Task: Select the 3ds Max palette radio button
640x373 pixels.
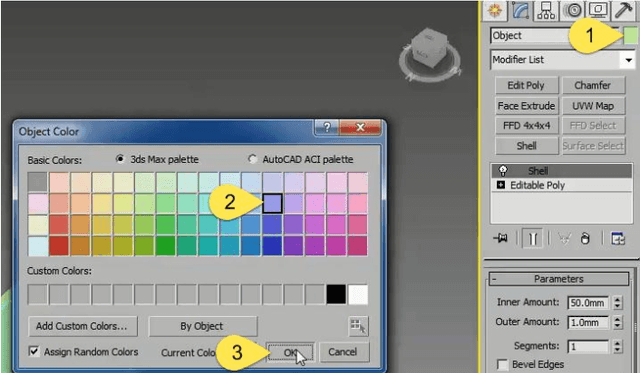Action: click(120, 159)
